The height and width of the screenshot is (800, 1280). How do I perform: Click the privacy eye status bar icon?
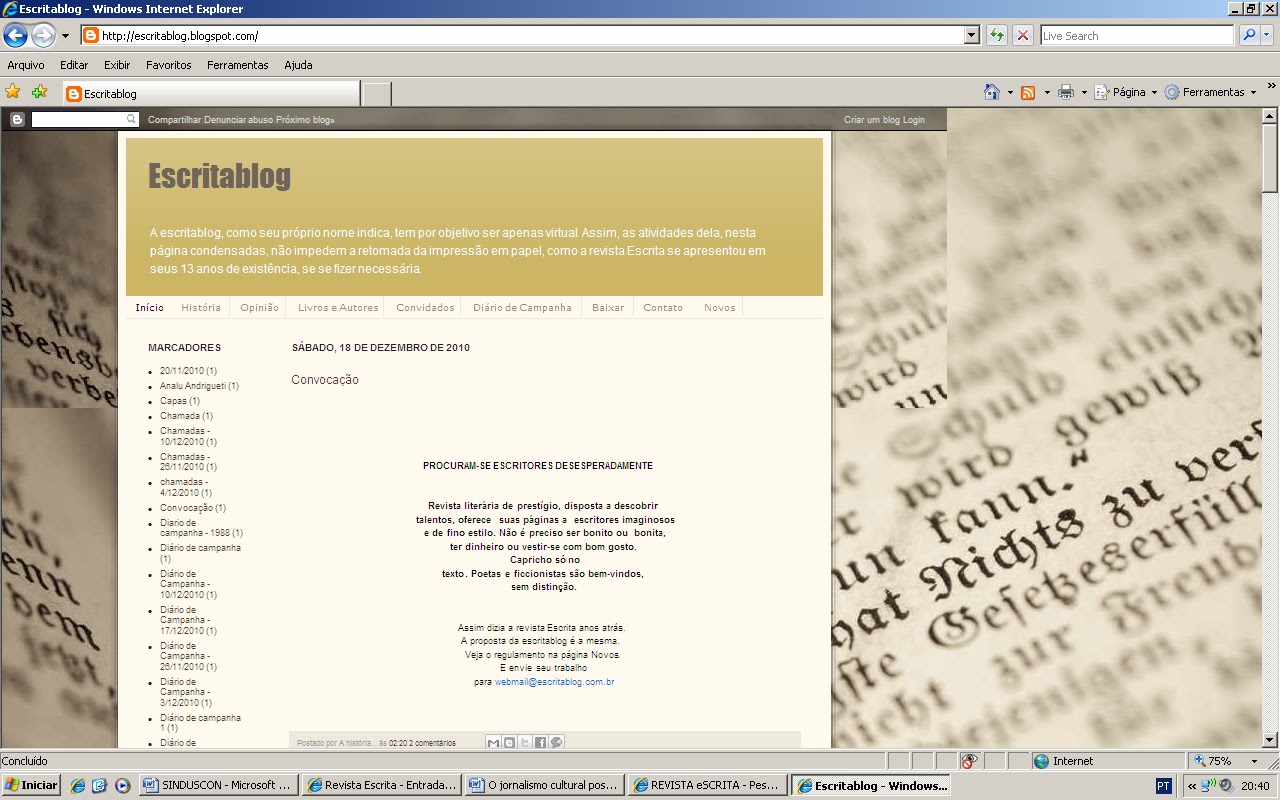point(968,761)
